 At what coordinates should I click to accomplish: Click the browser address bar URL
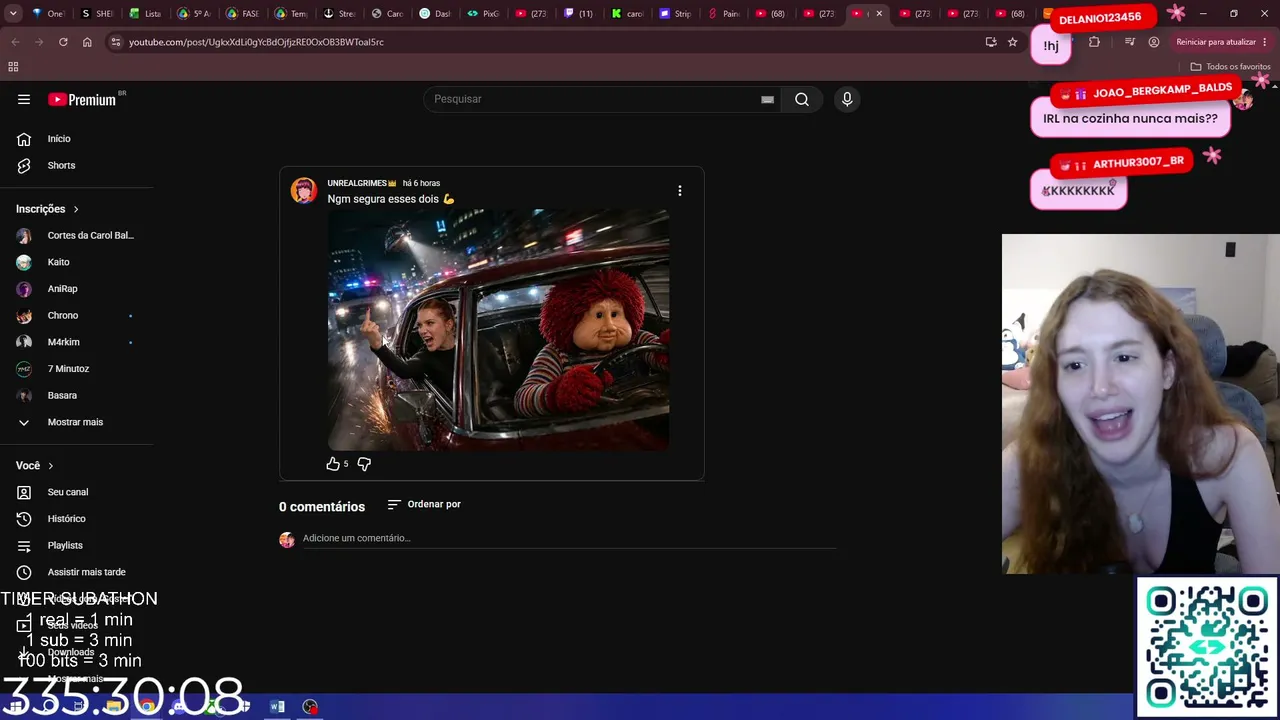coord(256,42)
